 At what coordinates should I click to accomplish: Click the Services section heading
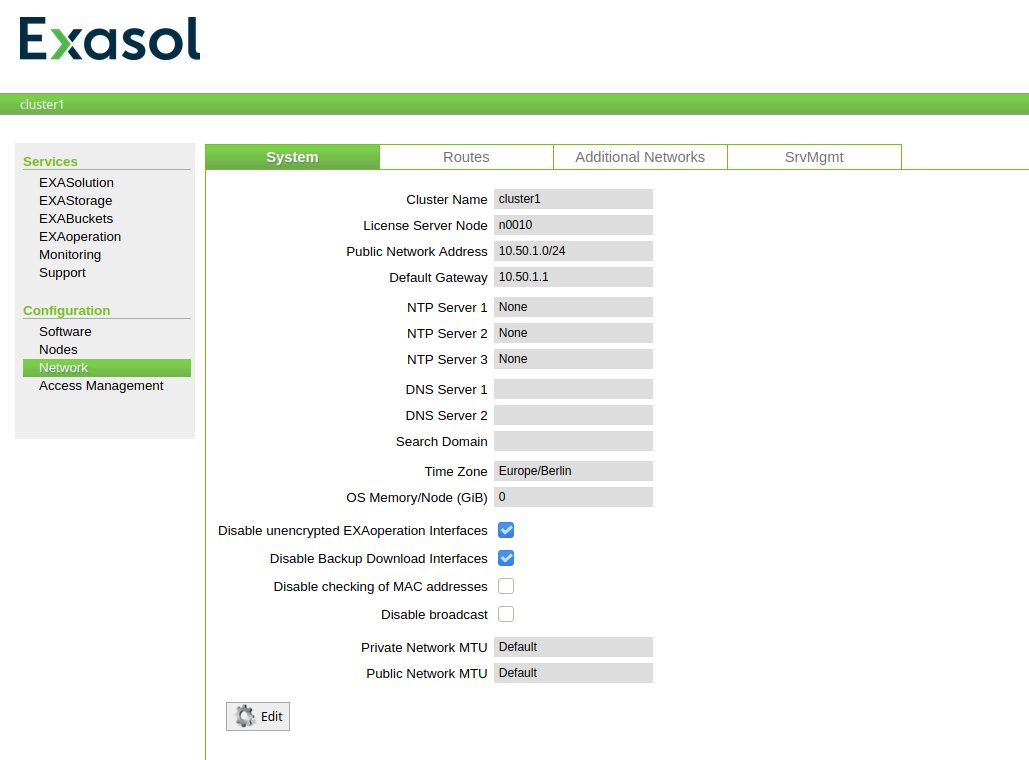(51, 161)
